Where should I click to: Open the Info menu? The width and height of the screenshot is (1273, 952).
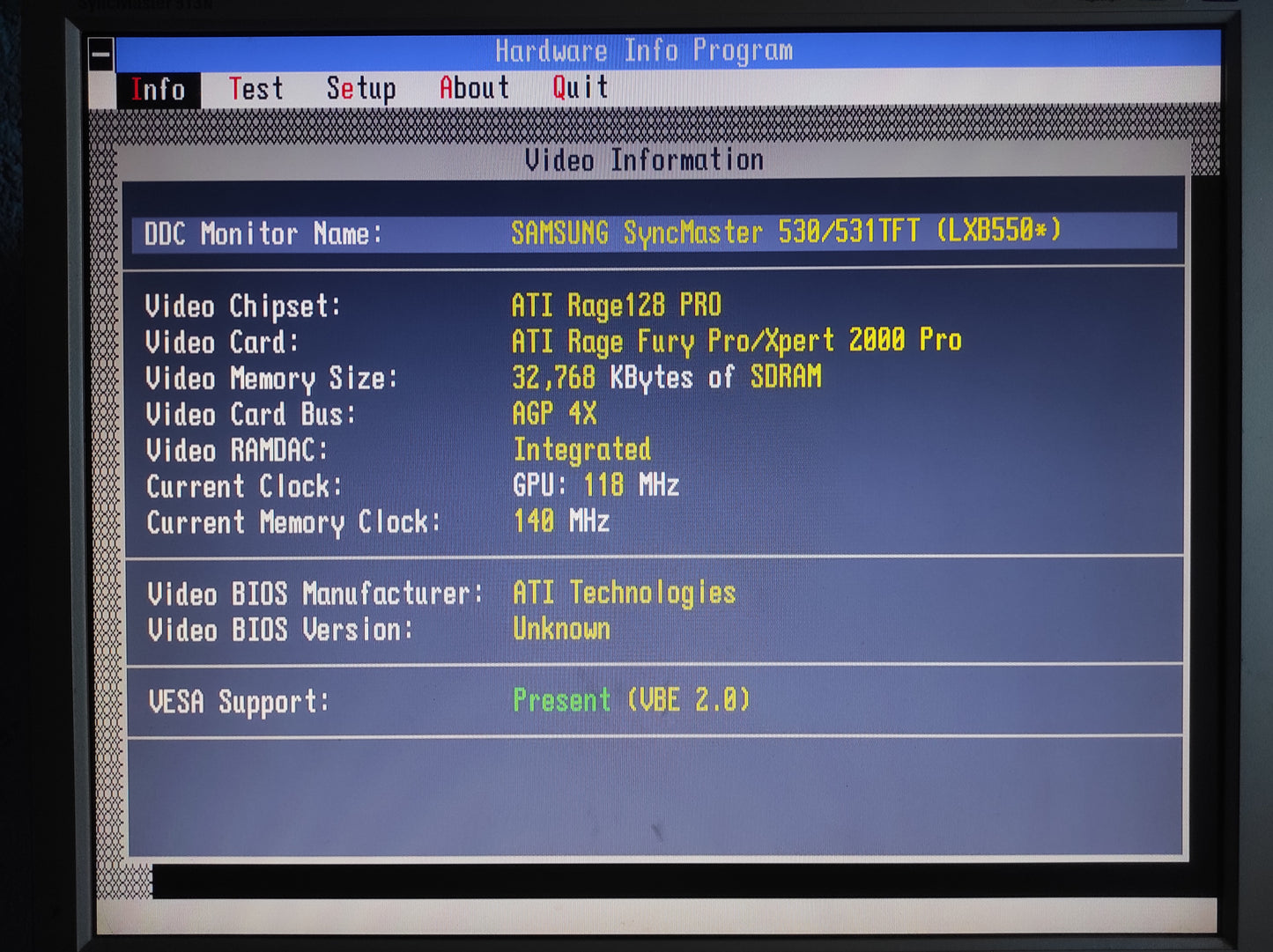[x=159, y=88]
